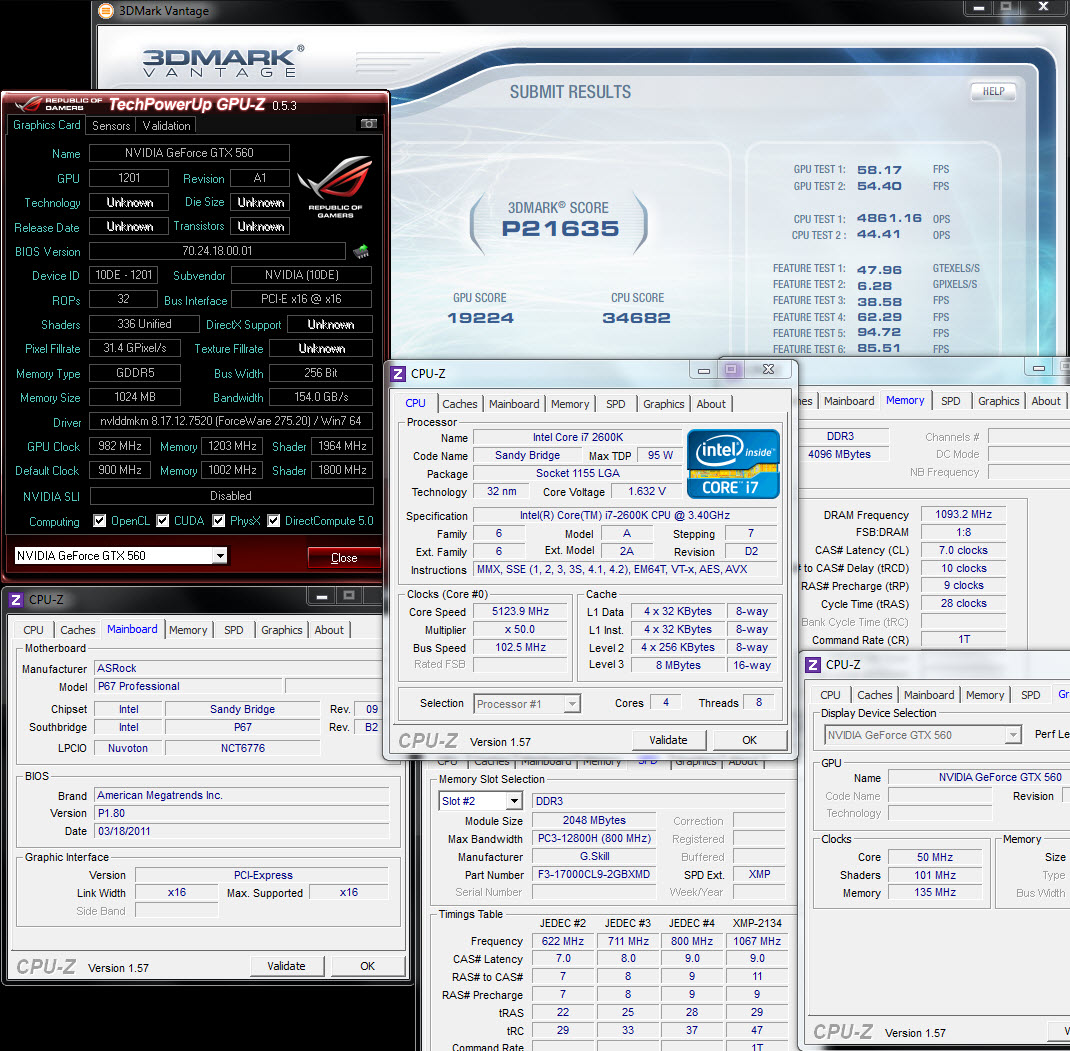Click OK in the Mainboard CPU-Z window
Image resolution: width=1070 pixels, height=1051 pixels.
(367, 966)
